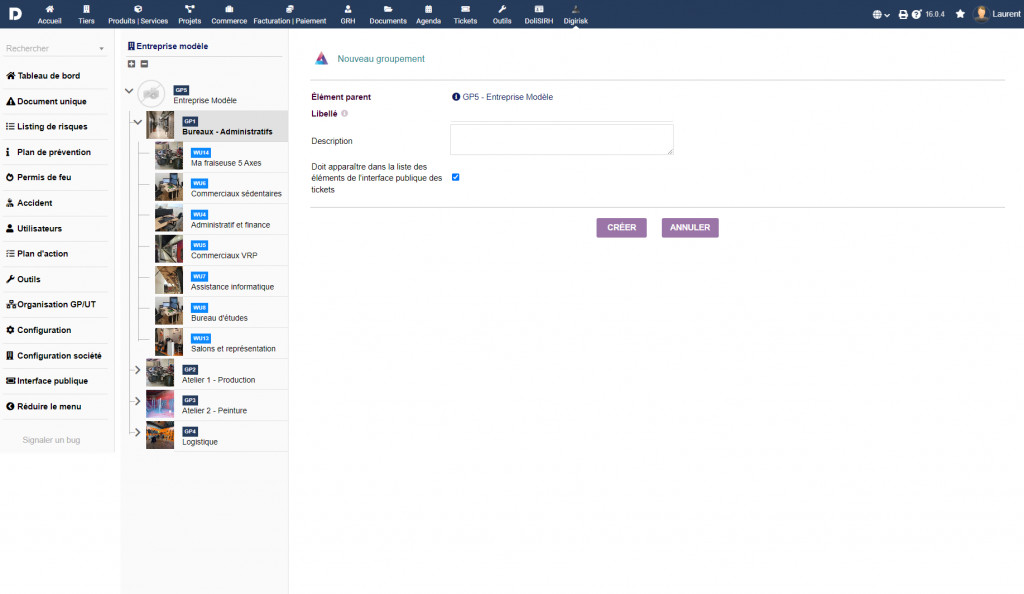
Task: Open Tableau de bord in sidebar
Action: (49, 76)
